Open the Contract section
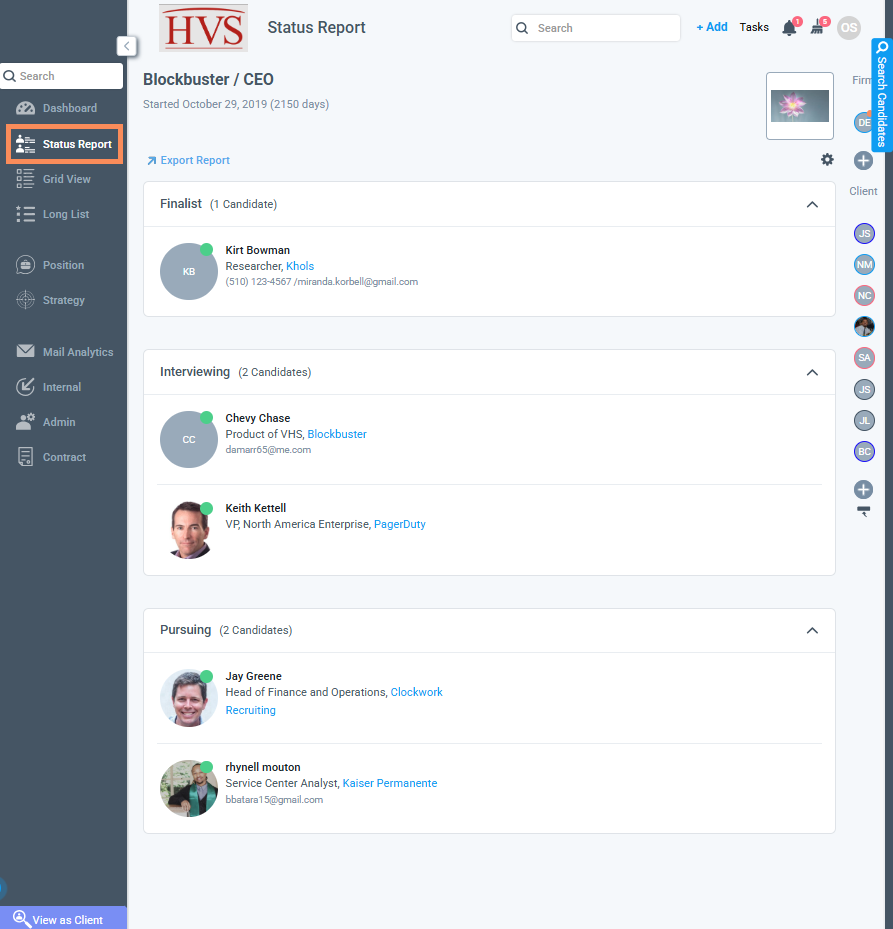The width and height of the screenshot is (893, 929). [52, 457]
